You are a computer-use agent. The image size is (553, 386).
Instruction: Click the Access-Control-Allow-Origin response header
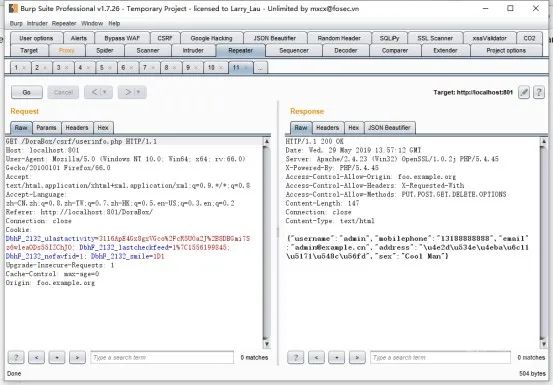click(x=371, y=177)
